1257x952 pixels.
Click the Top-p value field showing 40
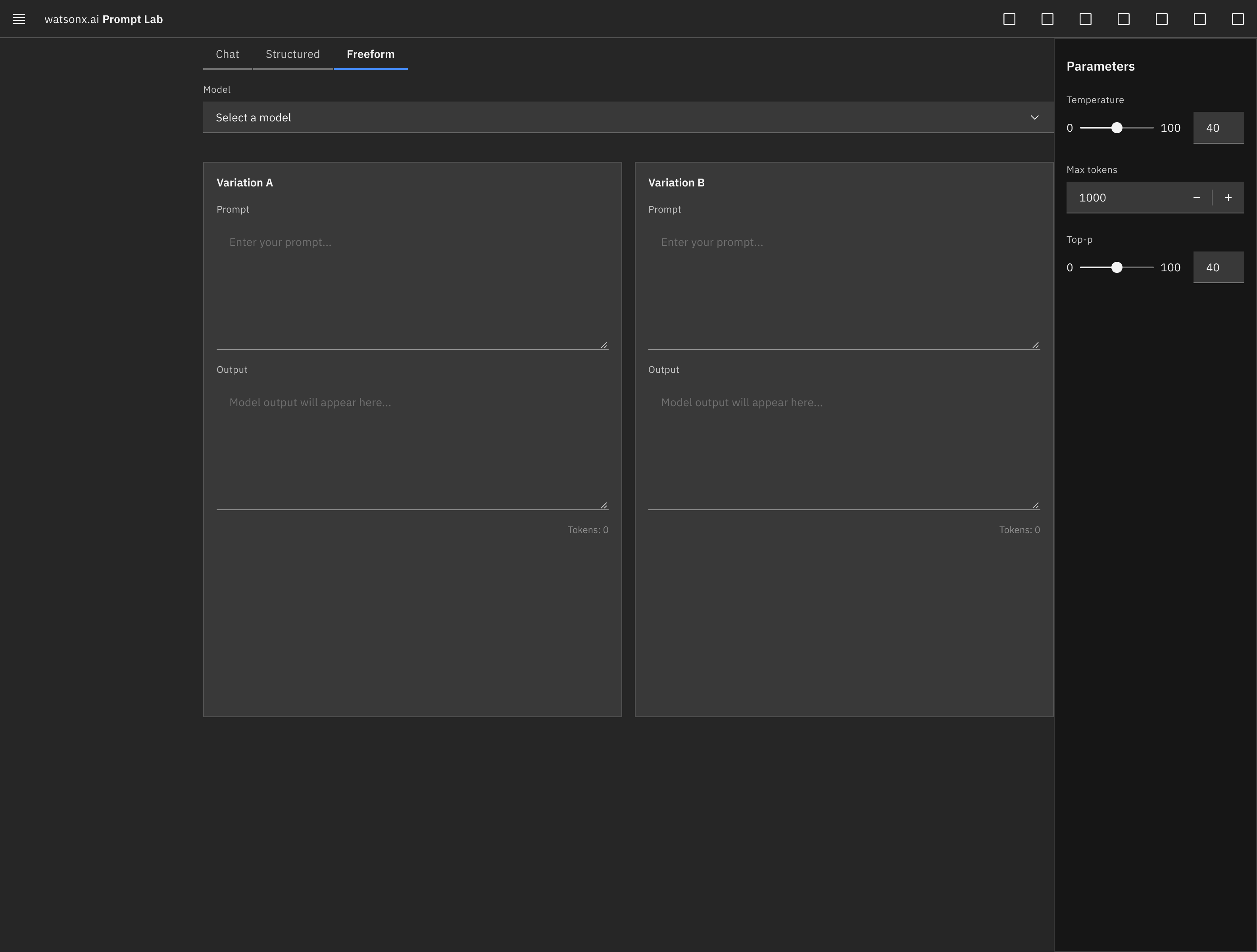click(1219, 267)
